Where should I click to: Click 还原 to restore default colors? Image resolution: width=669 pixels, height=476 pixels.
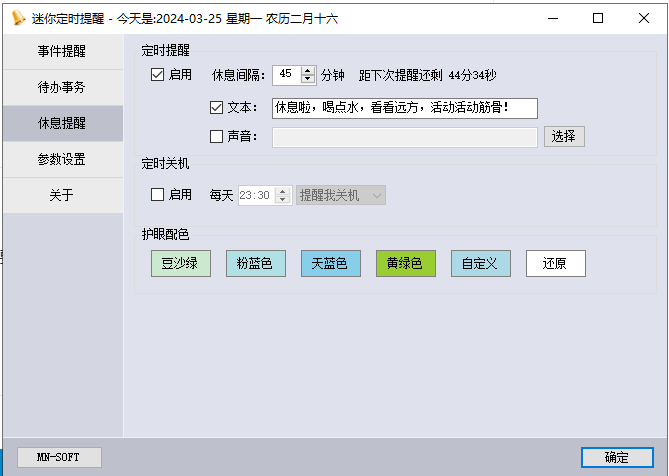tap(555, 264)
